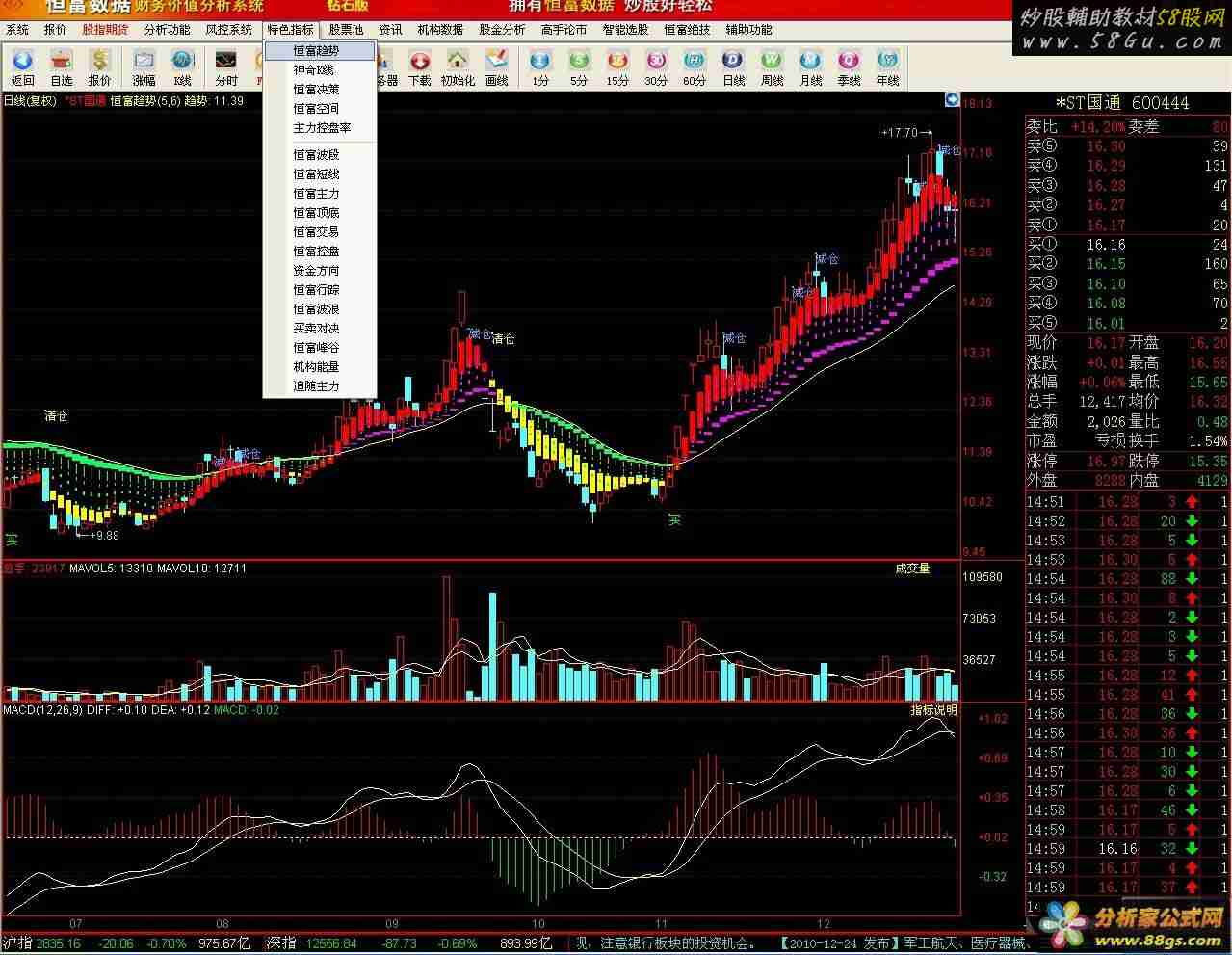1232x955 pixels.
Task: Choose 资金方向 from the dropdown menu
Action: pos(320,271)
